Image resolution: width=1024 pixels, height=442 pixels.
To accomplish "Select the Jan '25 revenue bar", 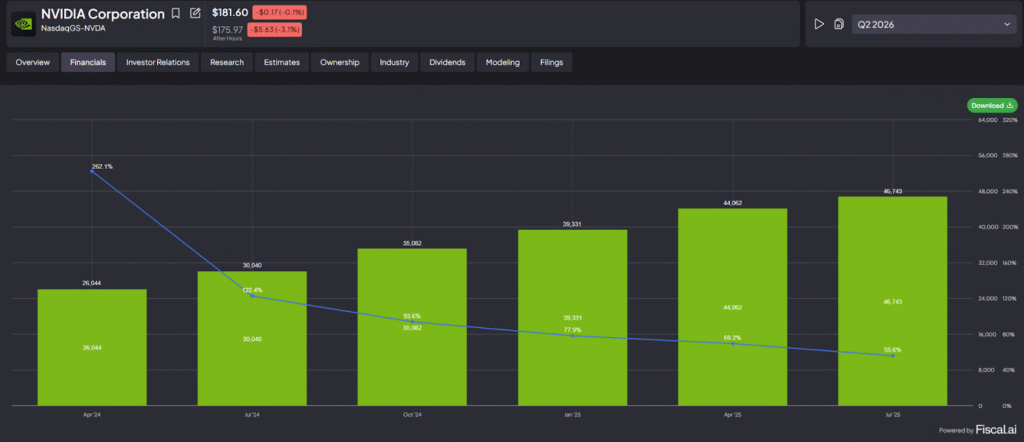I will point(572,317).
